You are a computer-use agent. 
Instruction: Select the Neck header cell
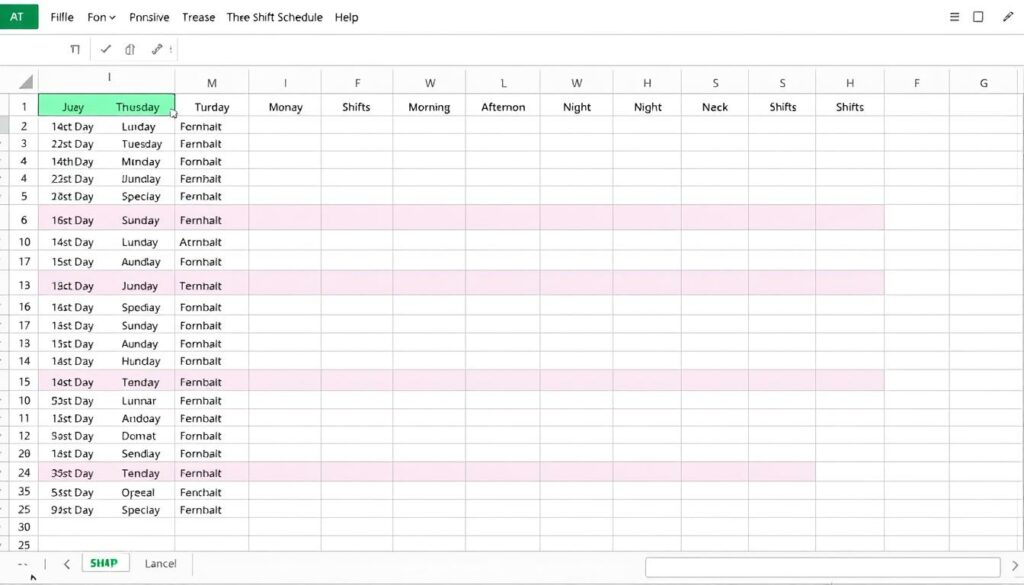[714, 106]
